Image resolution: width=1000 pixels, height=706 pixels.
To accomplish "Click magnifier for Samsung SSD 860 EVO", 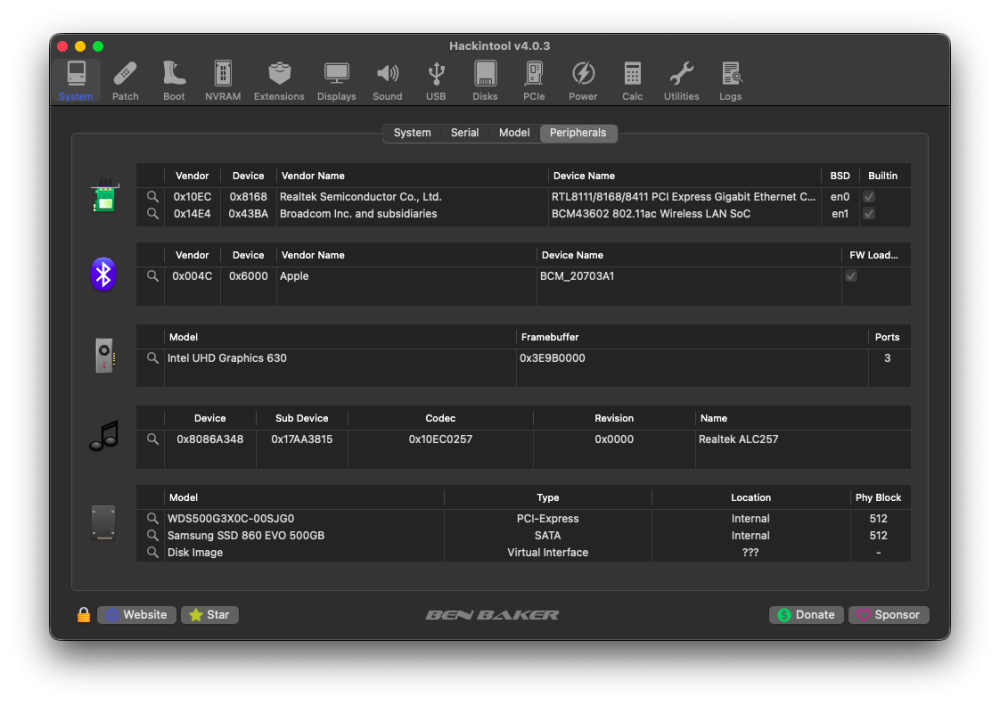I will pyautogui.click(x=152, y=535).
